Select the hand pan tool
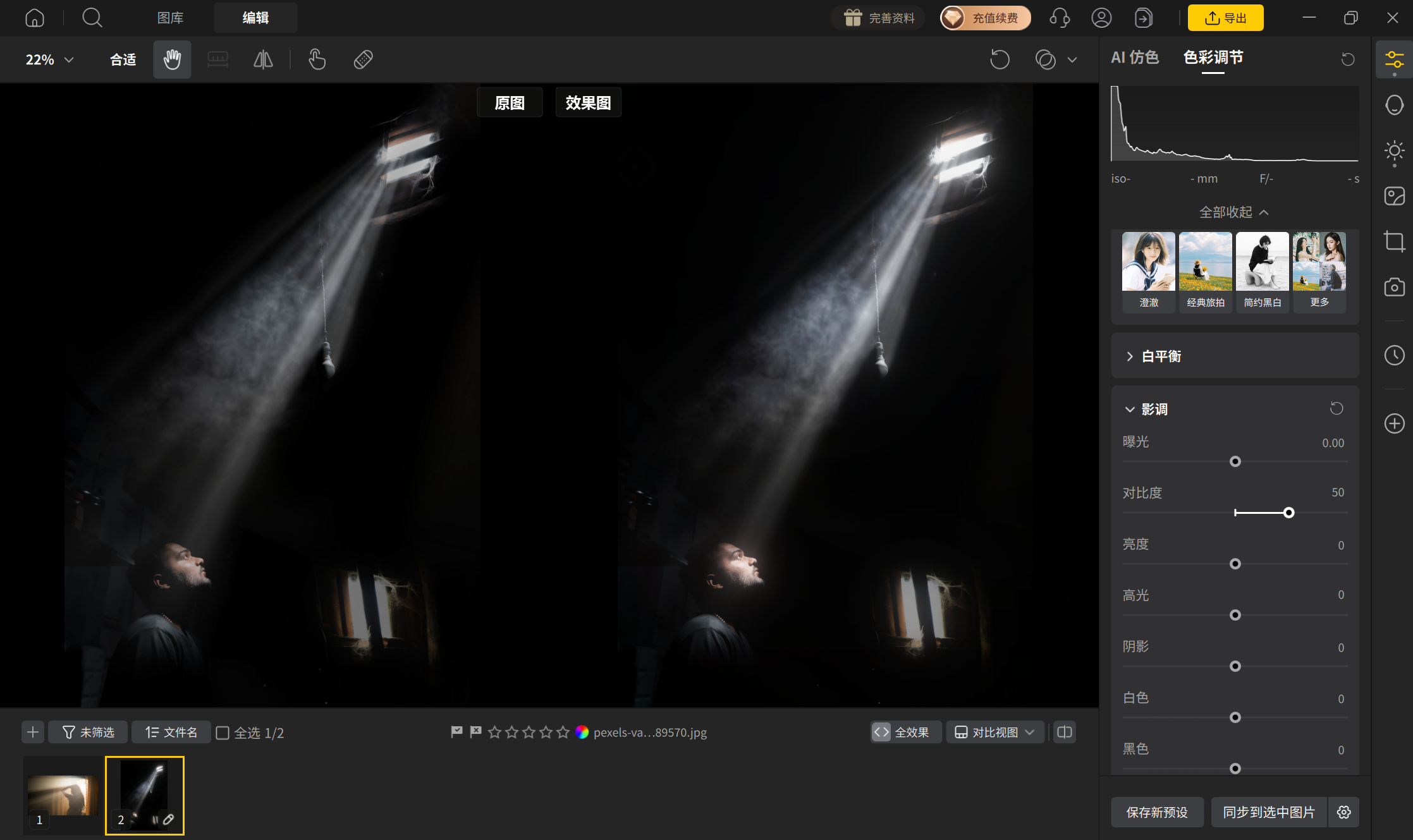The width and height of the screenshot is (1413, 840). [x=172, y=59]
